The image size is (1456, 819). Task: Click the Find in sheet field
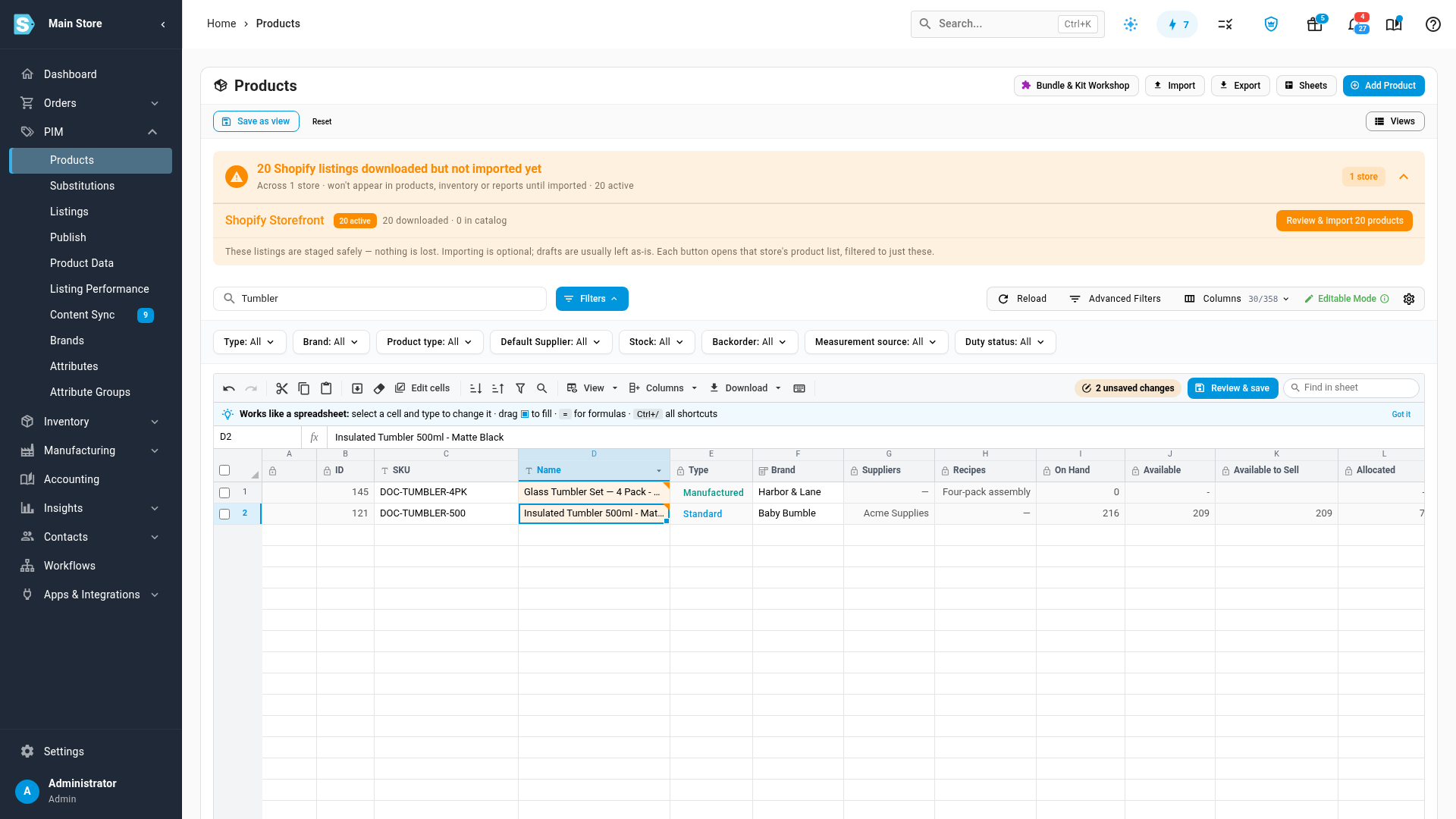(x=1351, y=388)
